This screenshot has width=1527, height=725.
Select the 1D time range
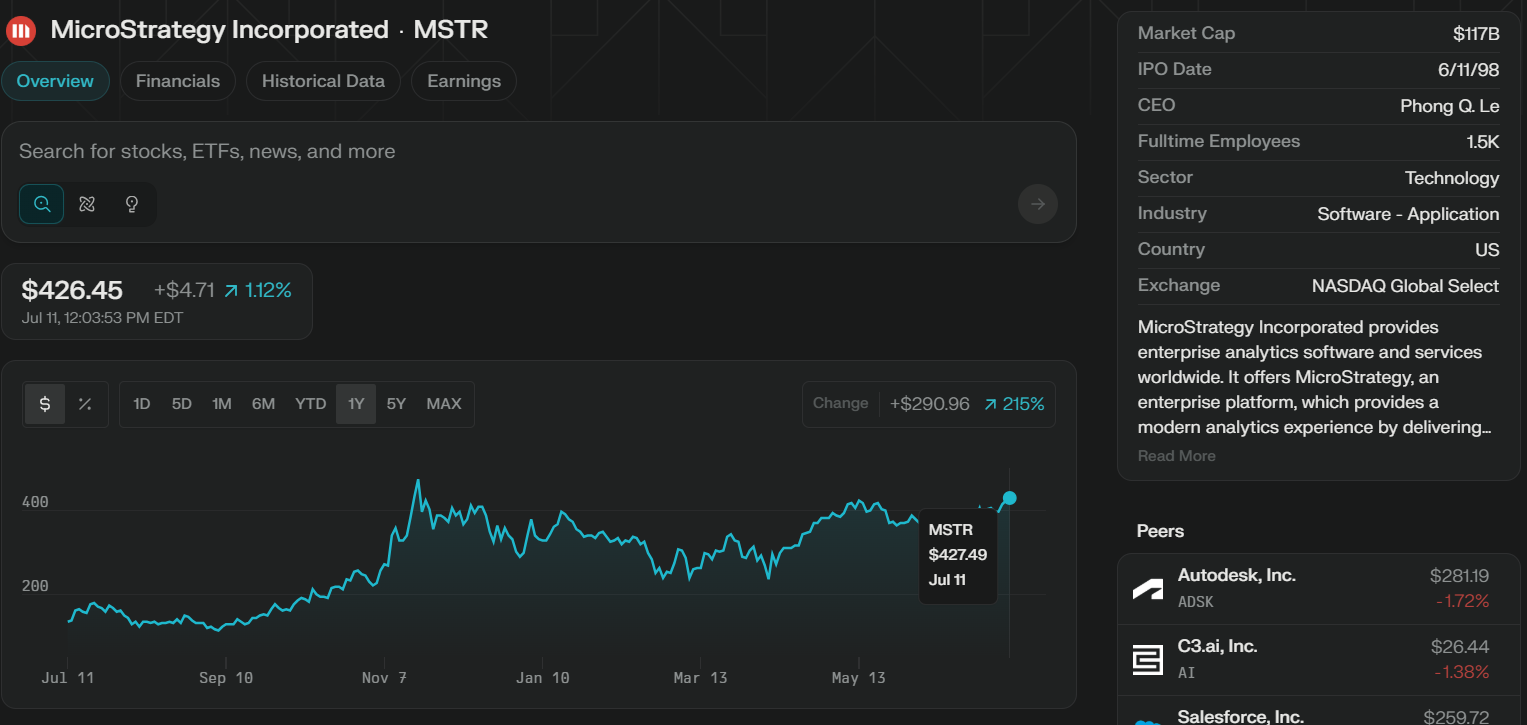(x=142, y=404)
